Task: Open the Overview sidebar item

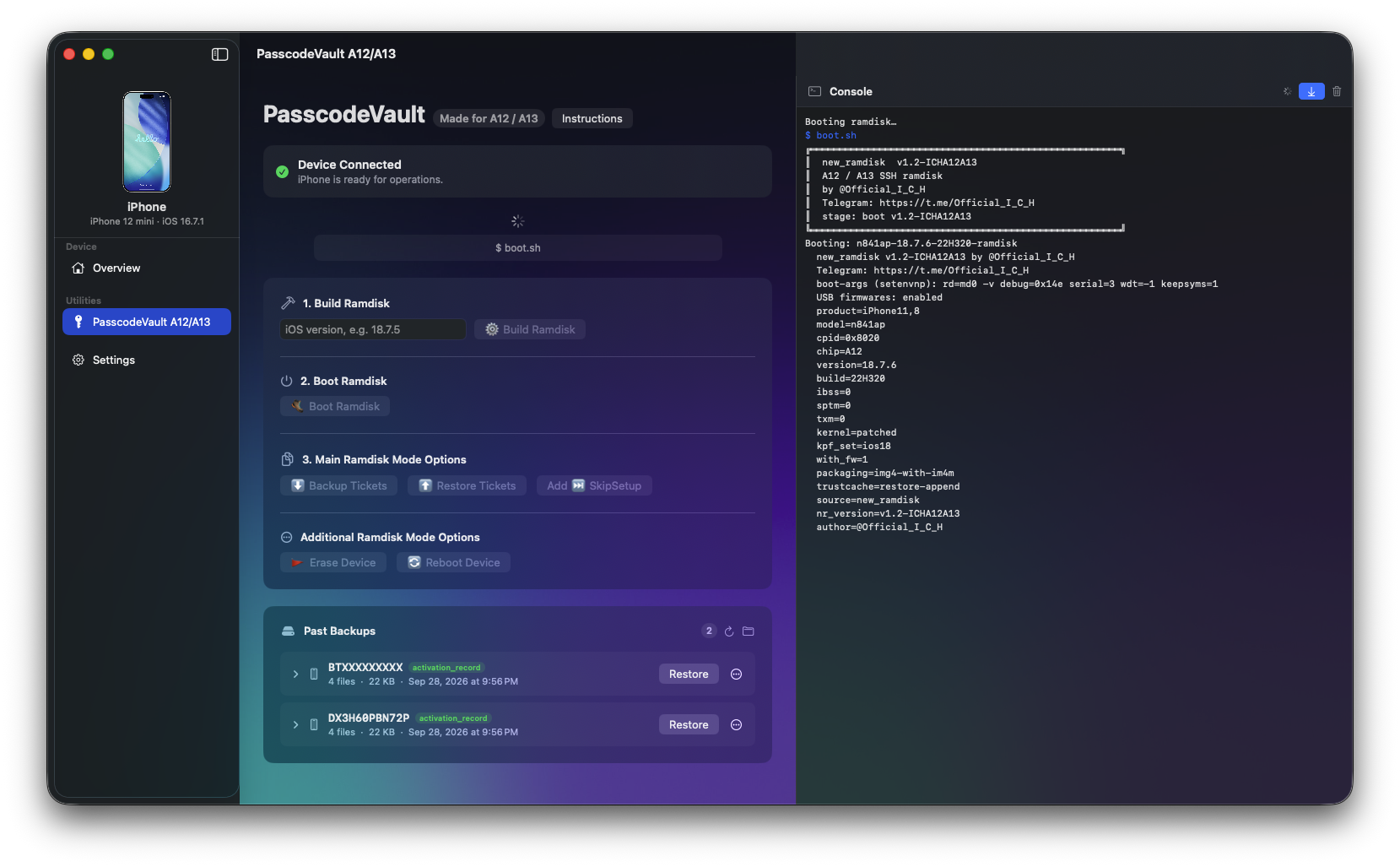Action: 147,268
